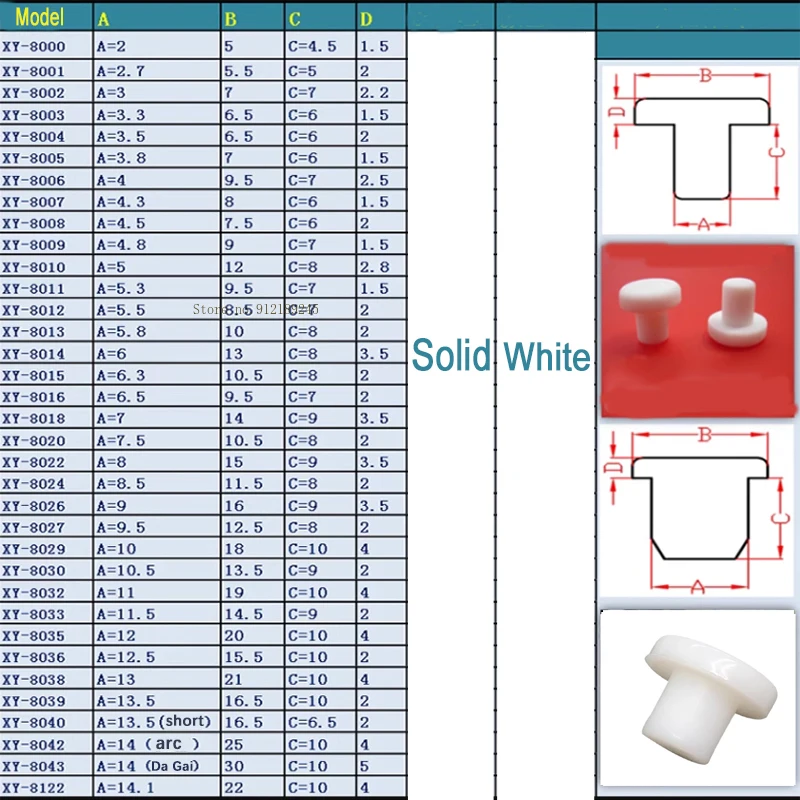Select the "A=14.1" cell
Viewport: 800px width, 800px height.
[157, 787]
